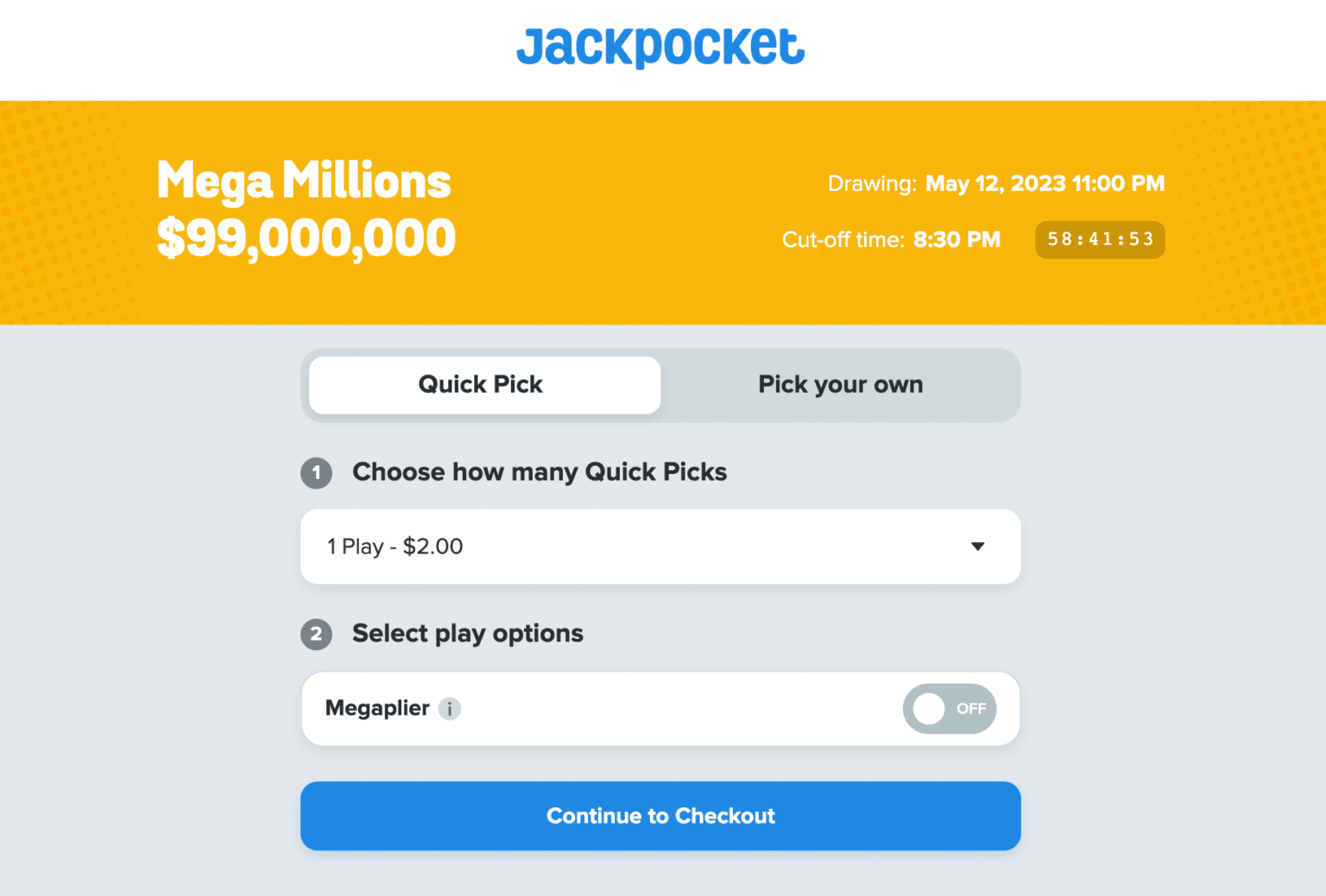Toggle the Megaplier switch on

pyautogui.click(x=950, y=709)
